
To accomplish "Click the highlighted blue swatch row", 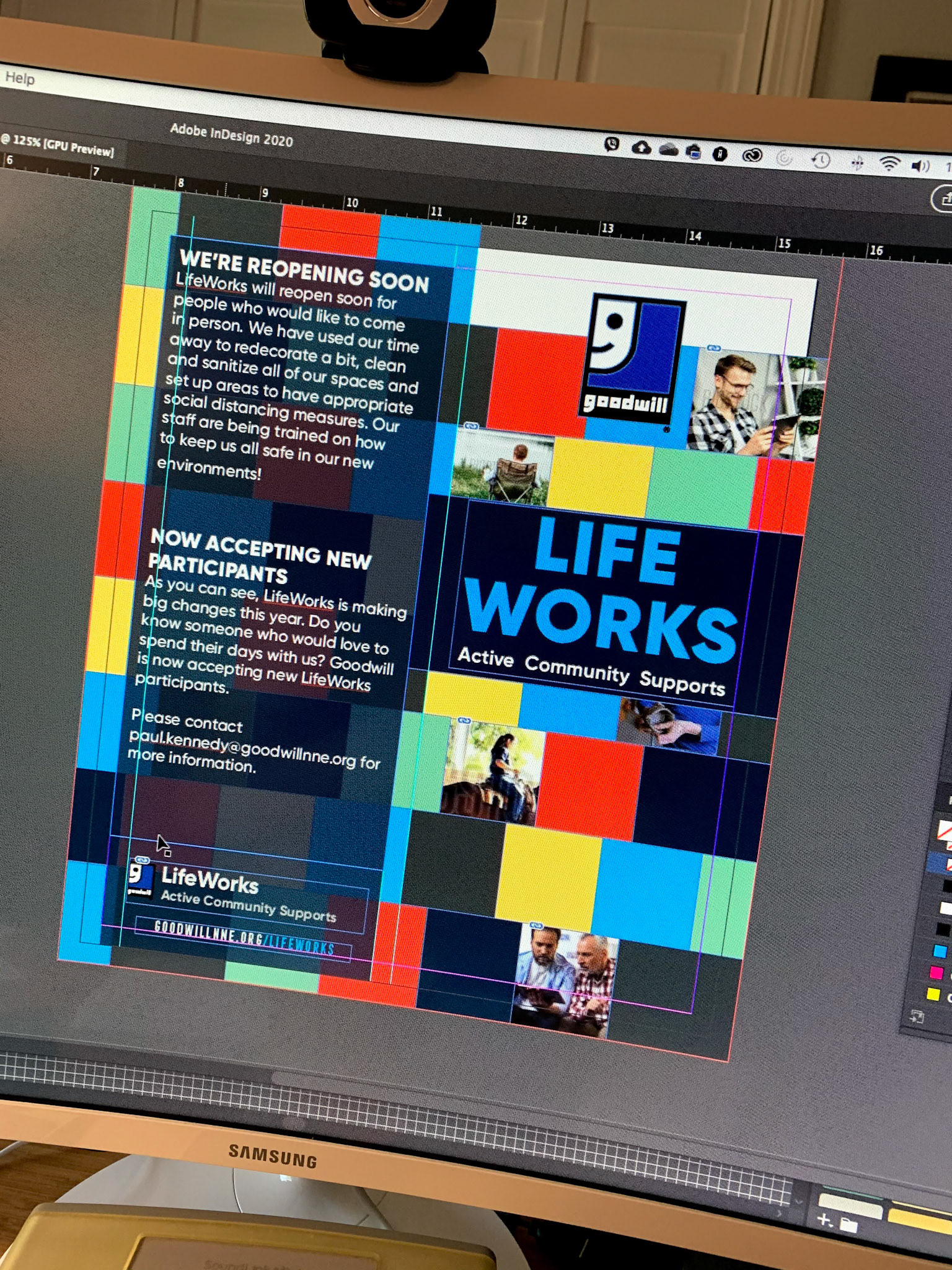I will coord(940,863).
